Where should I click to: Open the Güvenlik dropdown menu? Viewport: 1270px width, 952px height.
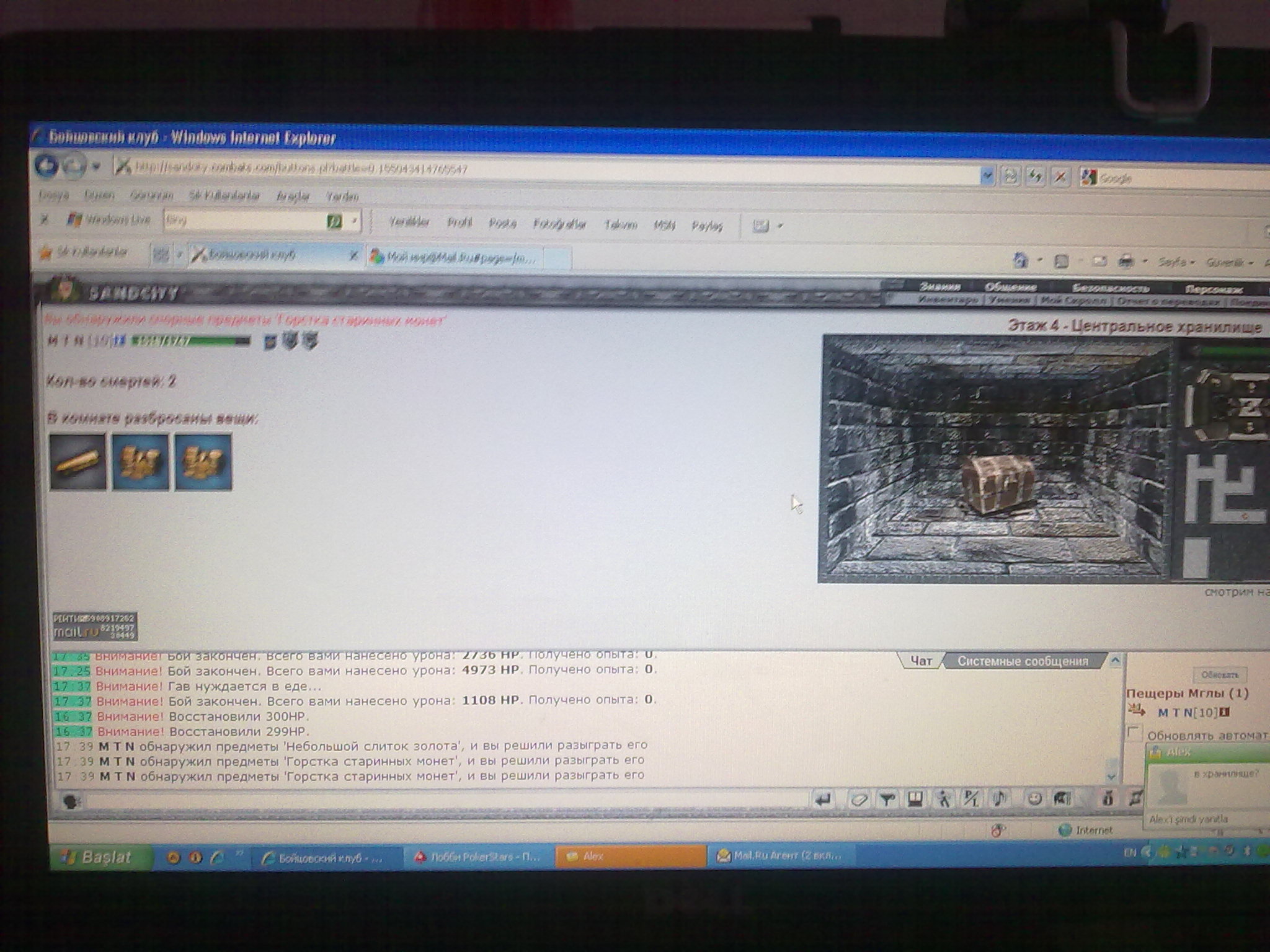1230,263
